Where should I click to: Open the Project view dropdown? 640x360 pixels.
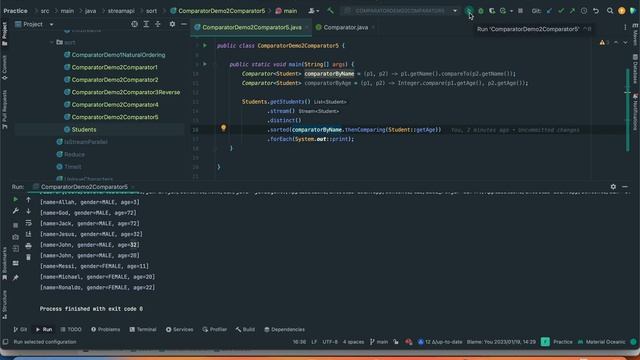pos(51,24)
